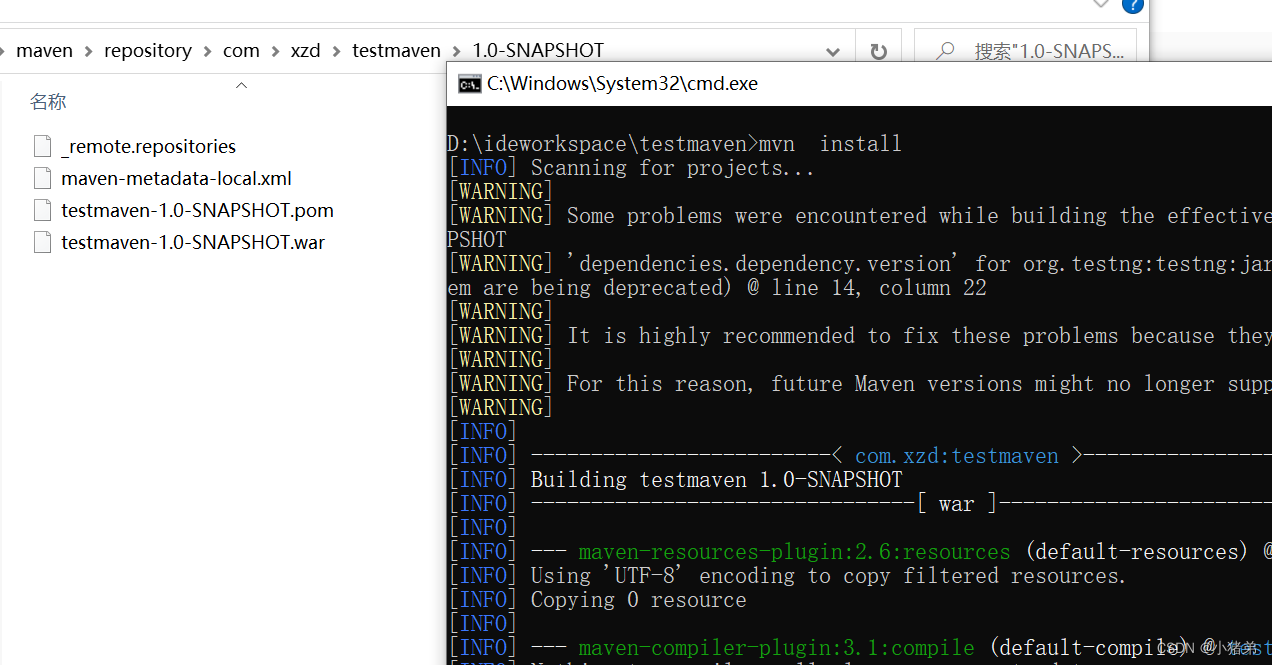Select the testmaven-1.0-SNAPSHOT.pom file name
Image resolution: width=1272 pixels, height=665 pixels.
click(197, 210)
